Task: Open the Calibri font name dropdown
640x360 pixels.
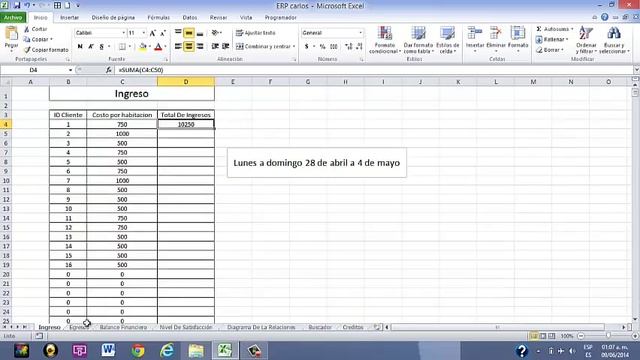Action: click(x=123, y=33)
